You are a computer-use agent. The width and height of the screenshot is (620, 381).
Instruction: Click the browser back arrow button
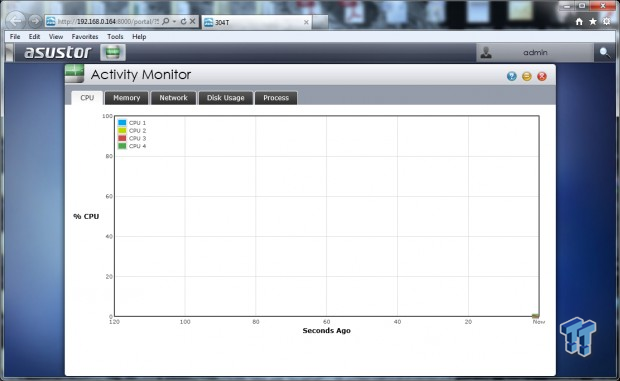click(x=16, y=21)
